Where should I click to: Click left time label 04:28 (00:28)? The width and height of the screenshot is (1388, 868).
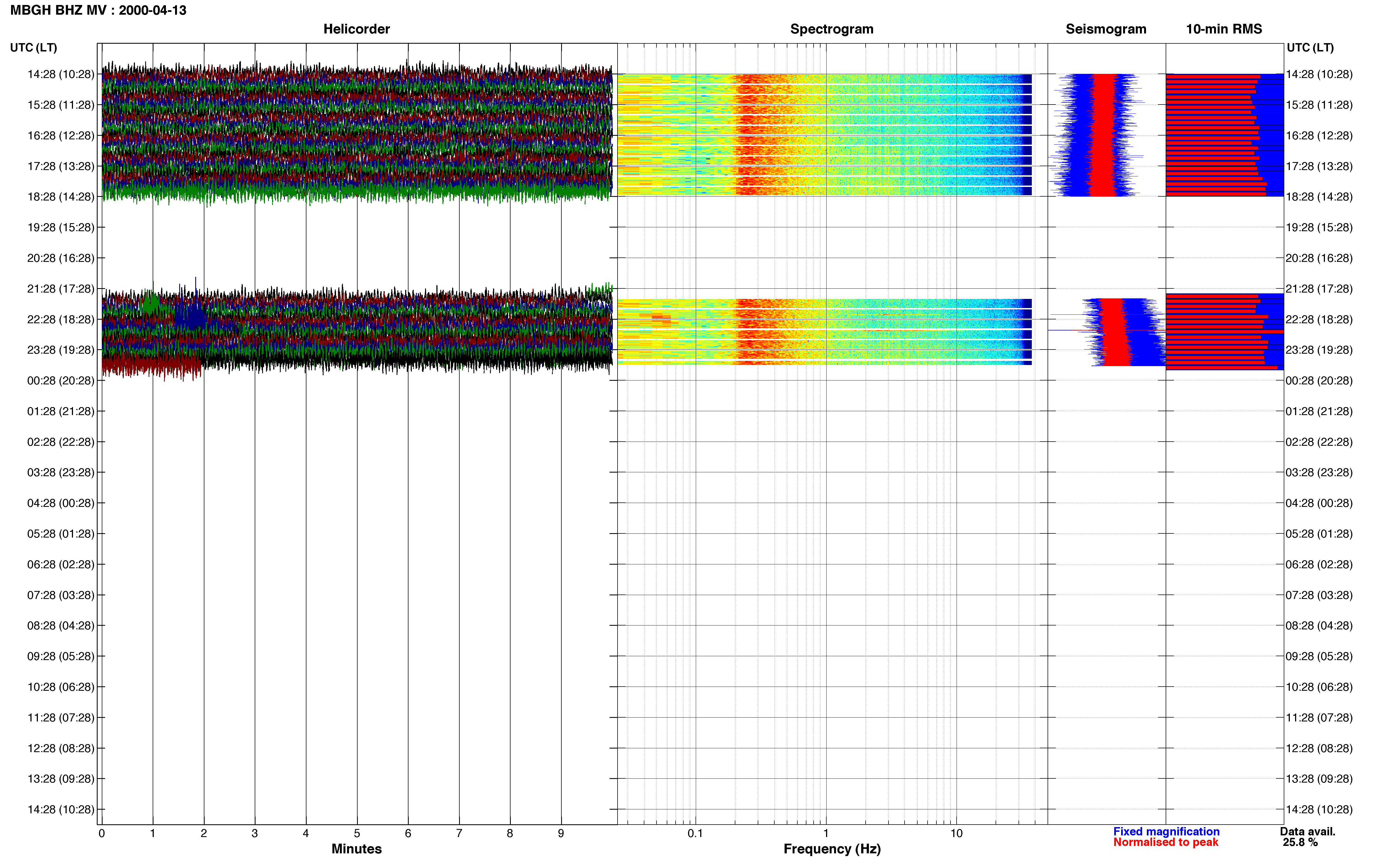coord(61,503)
